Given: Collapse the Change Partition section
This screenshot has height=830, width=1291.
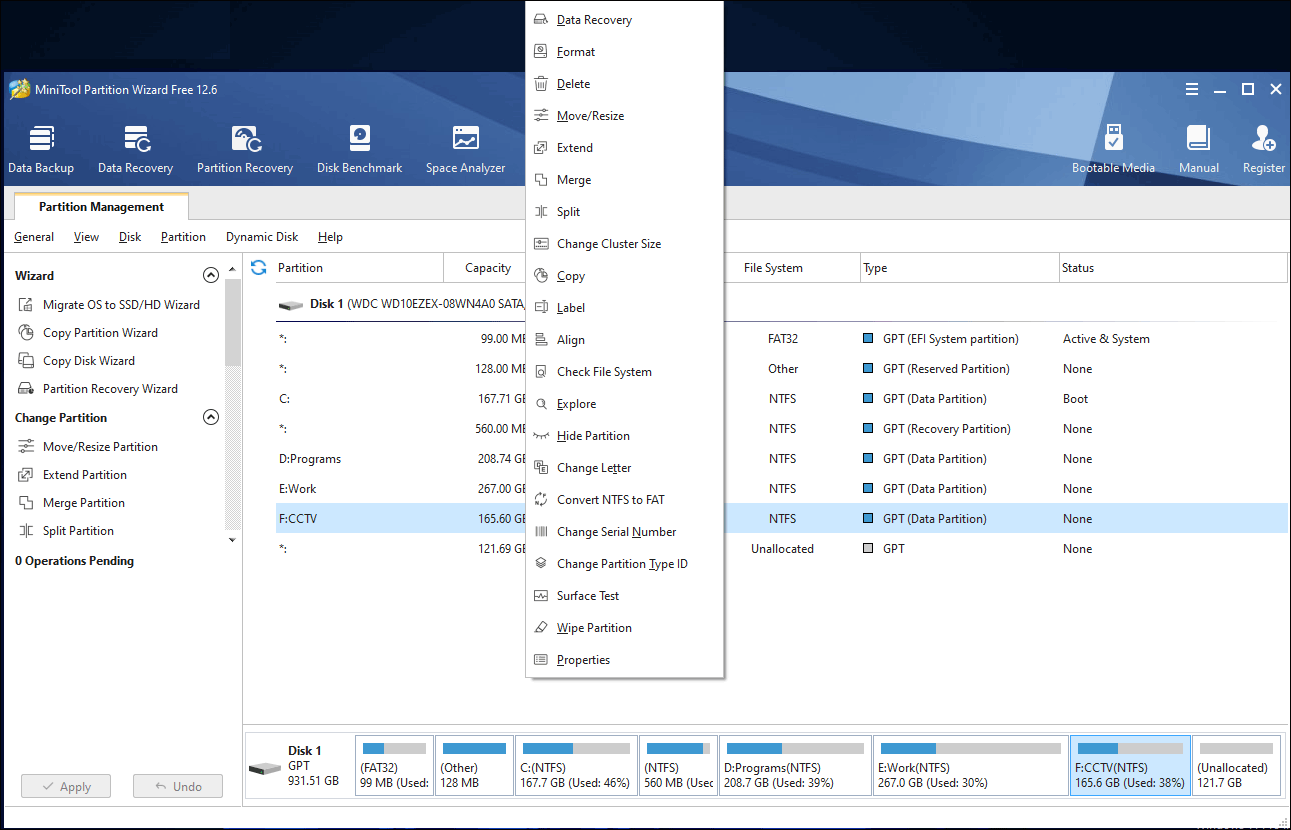Looking at the screenshot, I should (x=211, y=417).
